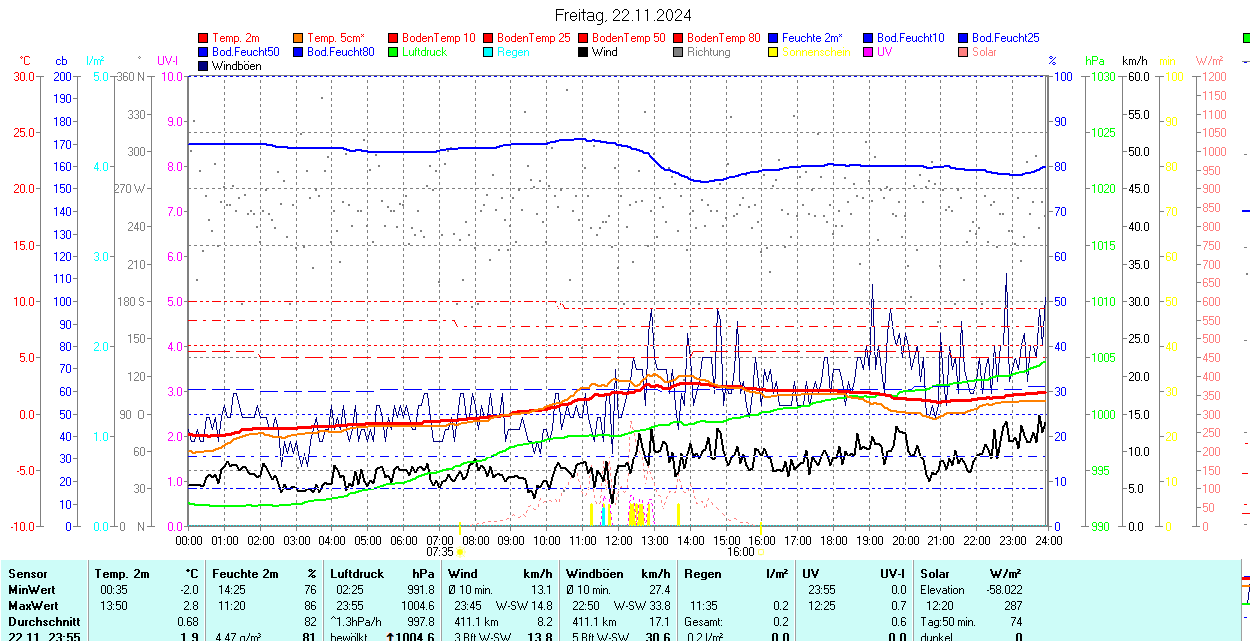The width and height of the screenshot is (1250, 641).
Task: Click the red Temp. 2m legend square
Action: 204,38
